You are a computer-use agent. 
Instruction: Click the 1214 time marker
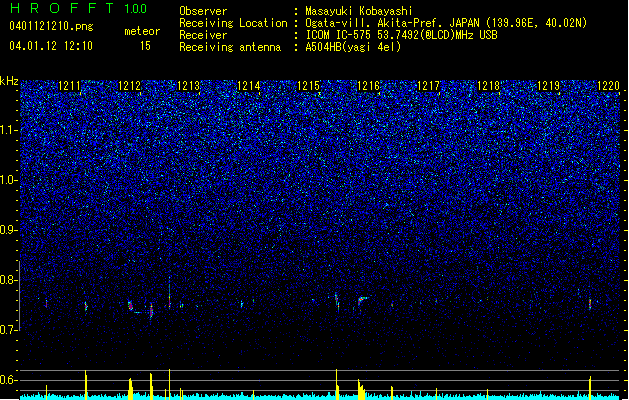point(249,85)
